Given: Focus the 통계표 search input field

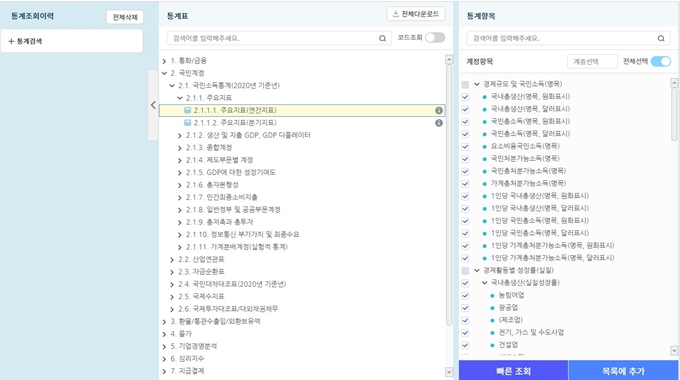Looking at the screenshot, I should 279,38.
